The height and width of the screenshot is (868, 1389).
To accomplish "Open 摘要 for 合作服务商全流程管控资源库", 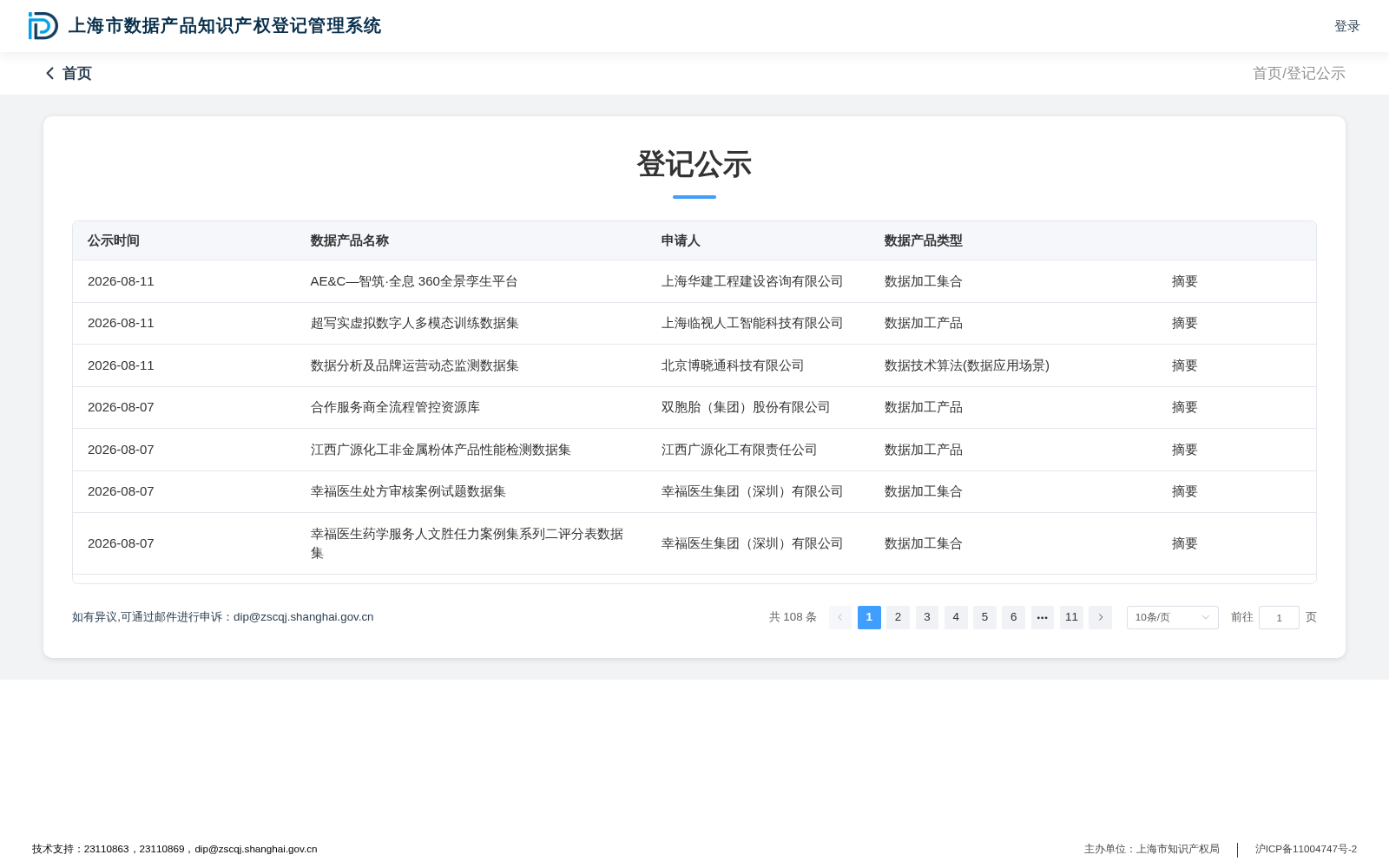I will point(1184,407).
